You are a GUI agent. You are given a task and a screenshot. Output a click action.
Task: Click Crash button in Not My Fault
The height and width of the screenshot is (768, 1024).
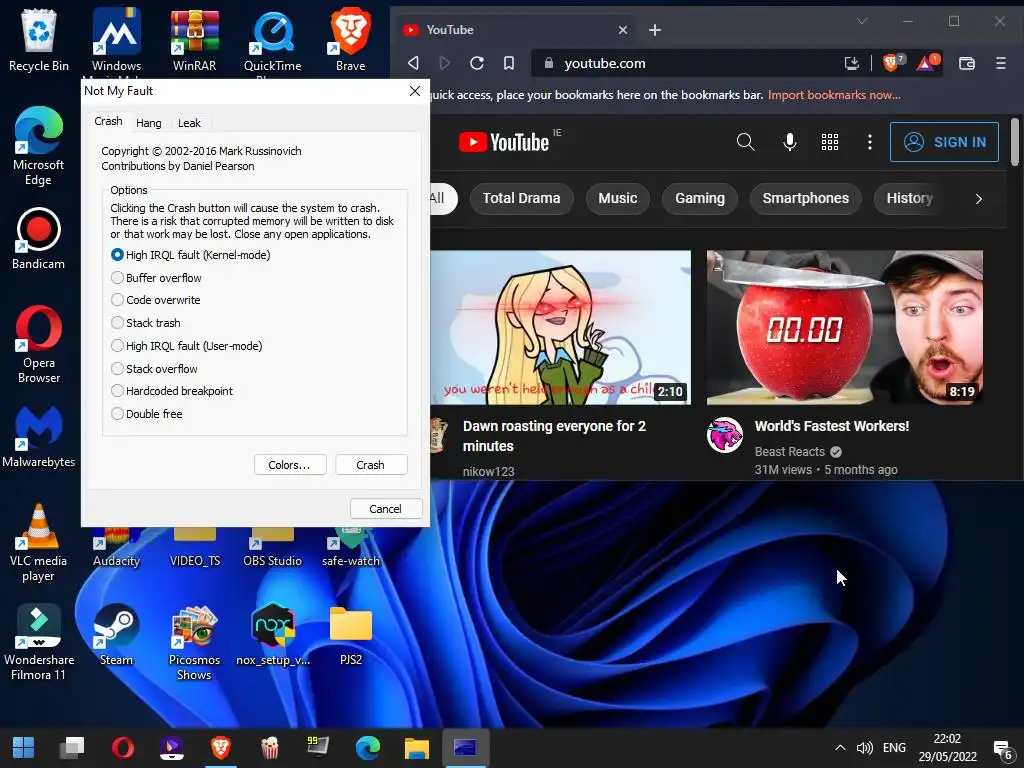point(371,465)
